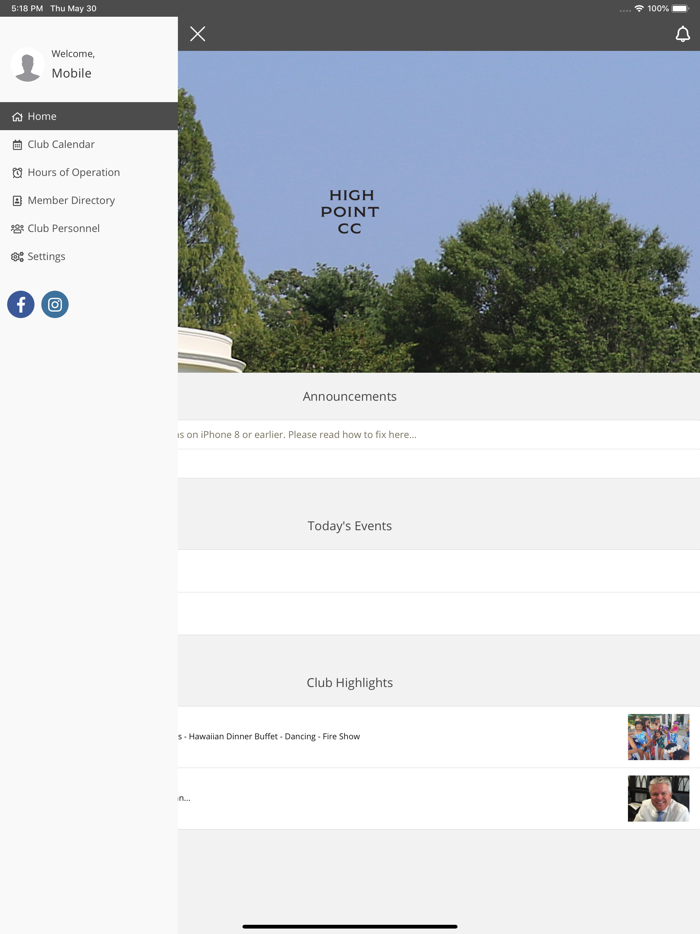The width and height of the screenshot is (700, 934).
Task: Select Hours of Operation from the menu
Action: coord(89,172)
